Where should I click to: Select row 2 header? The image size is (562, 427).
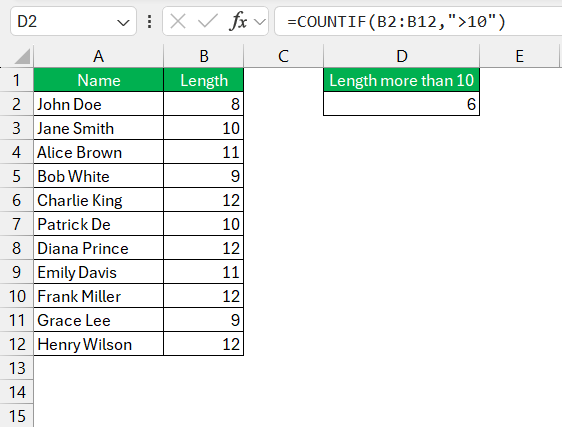[16, 104]
